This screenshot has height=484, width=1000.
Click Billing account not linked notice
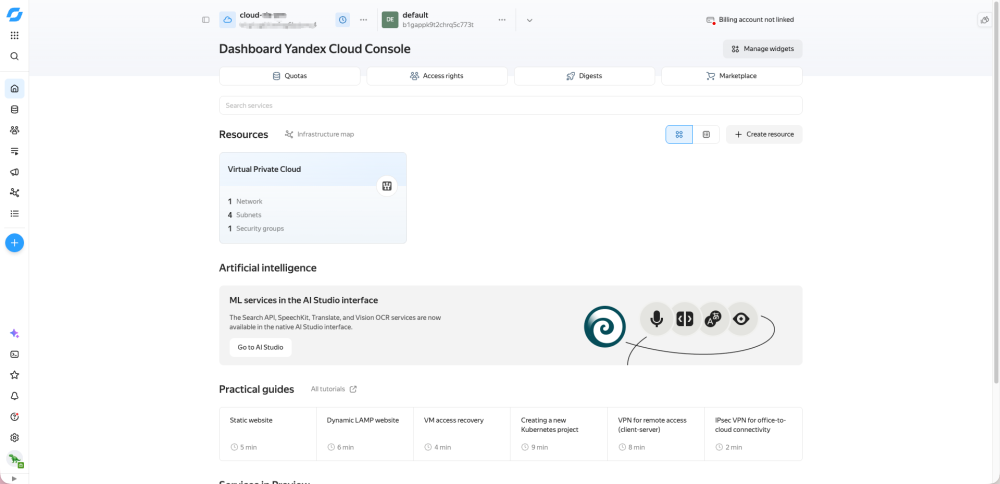[750, 20]
